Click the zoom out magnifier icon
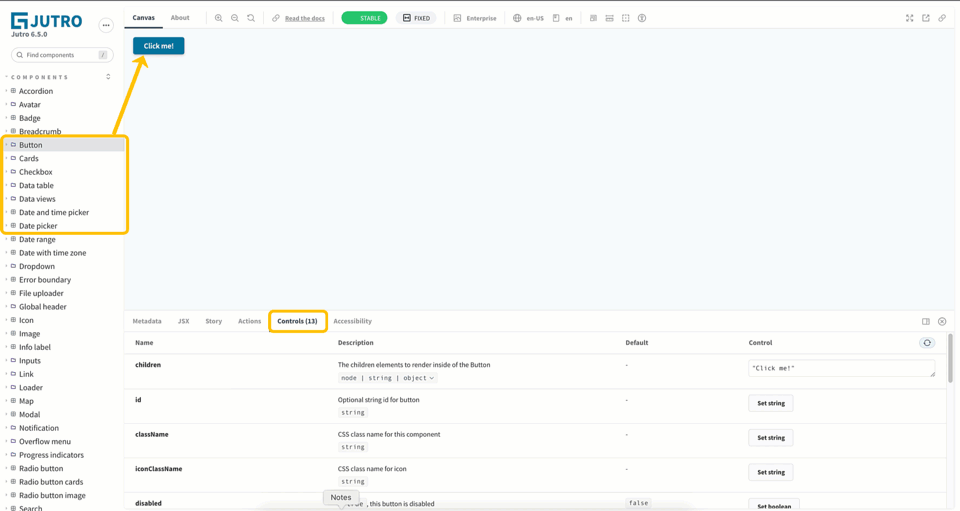Viewport: 960px width, 511px height. [234, 18]
